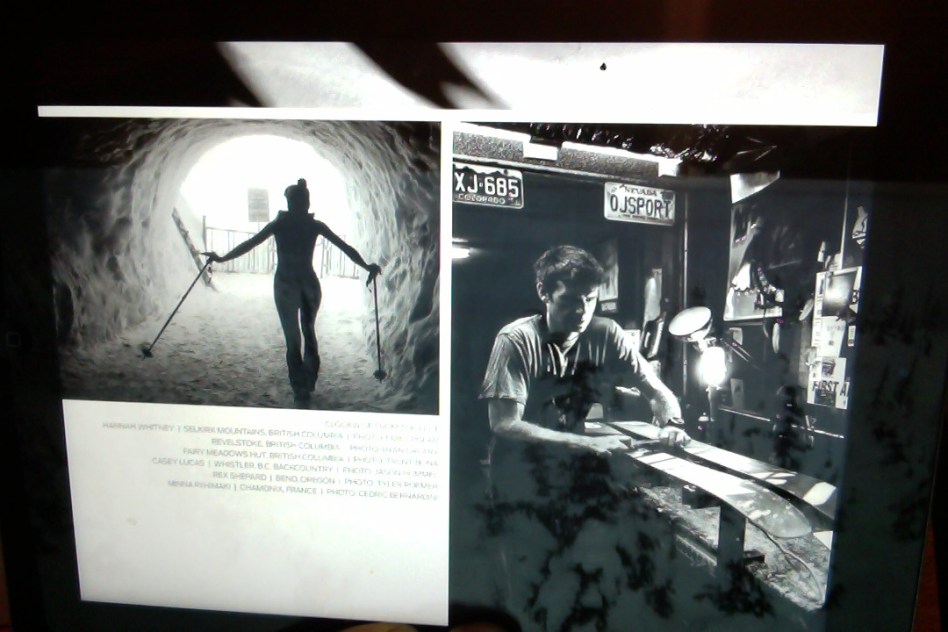948x632 pixels.
Task: Tap the man waxing the ski
Action: coord(560,370)
